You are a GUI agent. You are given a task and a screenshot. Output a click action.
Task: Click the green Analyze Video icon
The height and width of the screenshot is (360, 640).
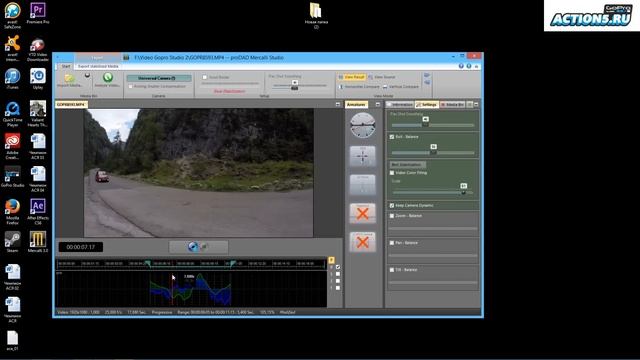pos(108,77)
